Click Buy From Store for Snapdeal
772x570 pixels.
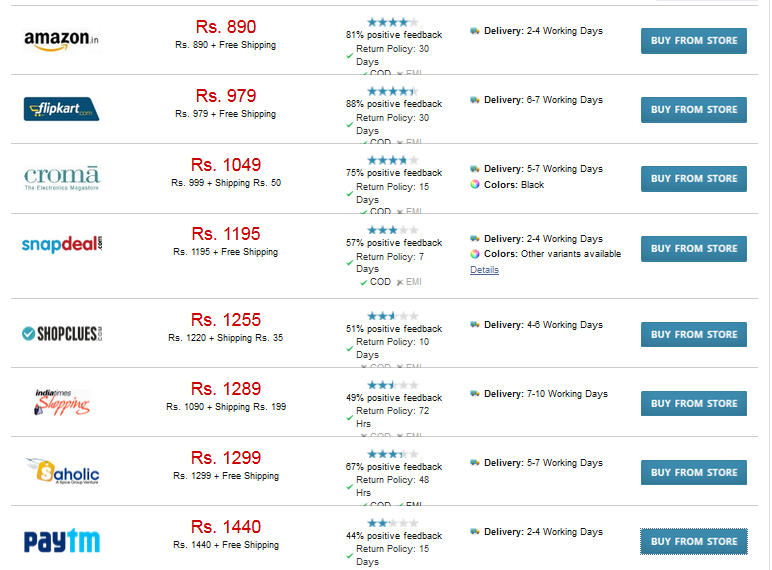pyautogui.click(x=693, y=249)
